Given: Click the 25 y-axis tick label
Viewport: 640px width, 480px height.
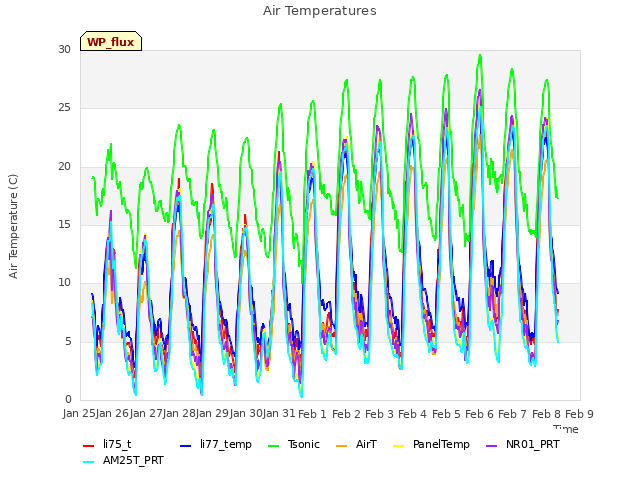Looking at the screenshot, I should (x=64, y=108).
